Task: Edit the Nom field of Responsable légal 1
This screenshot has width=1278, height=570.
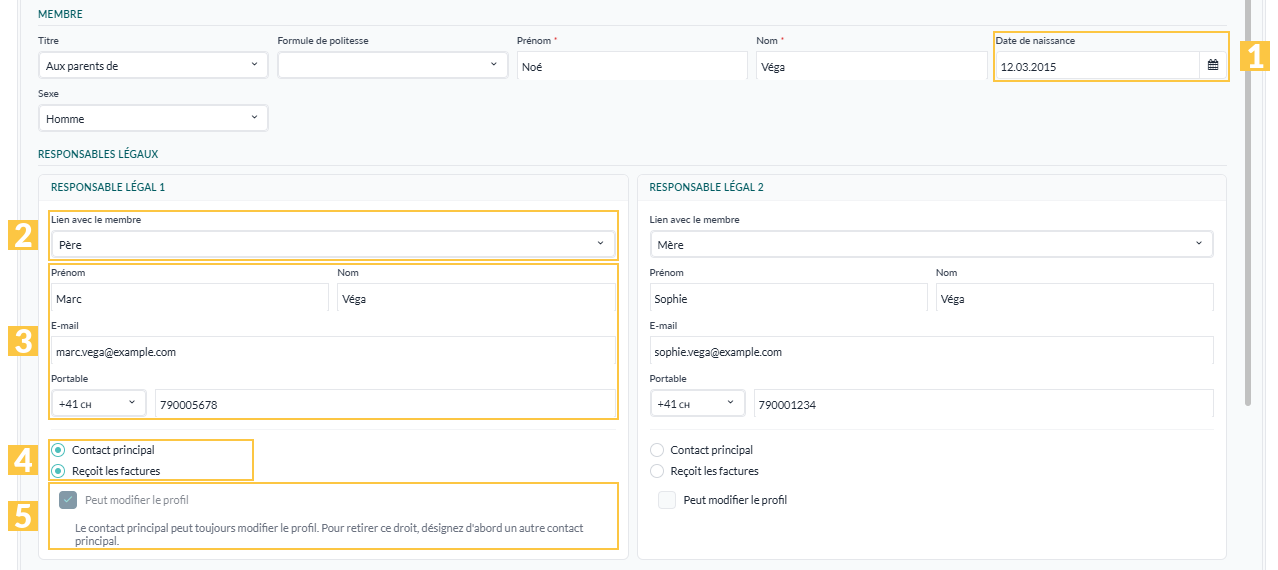Action: [x=477, y=298]
